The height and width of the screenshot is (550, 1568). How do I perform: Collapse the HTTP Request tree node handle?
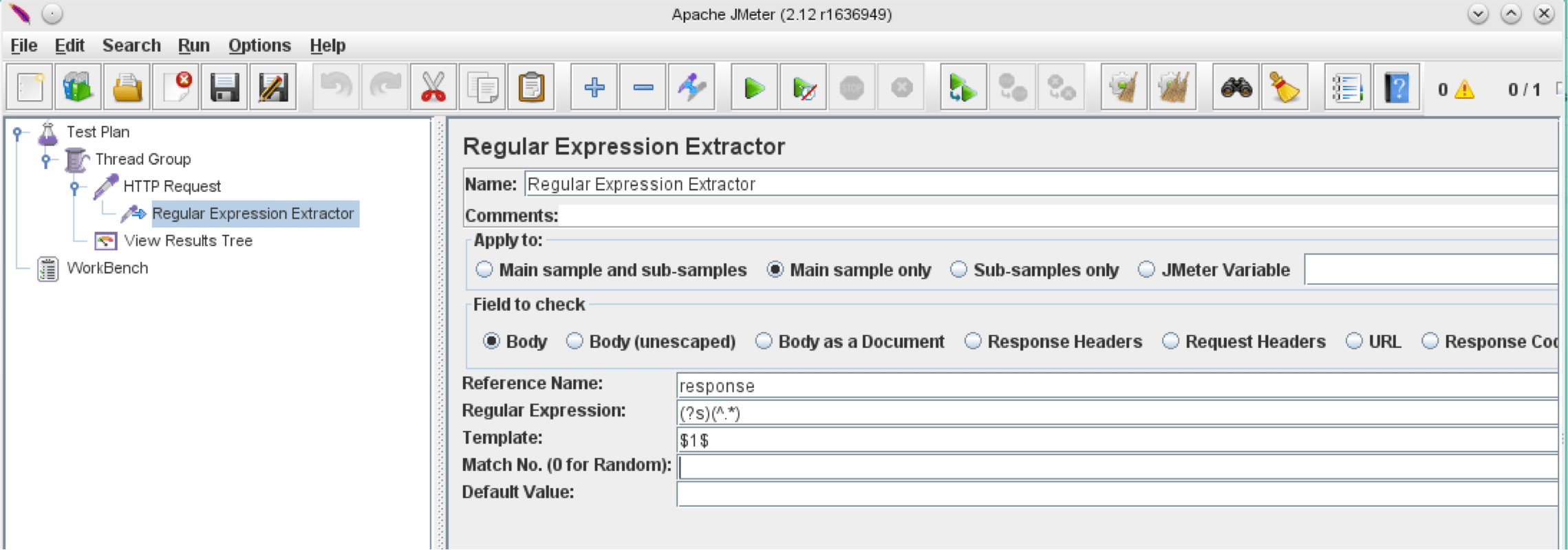pos(75,187)
